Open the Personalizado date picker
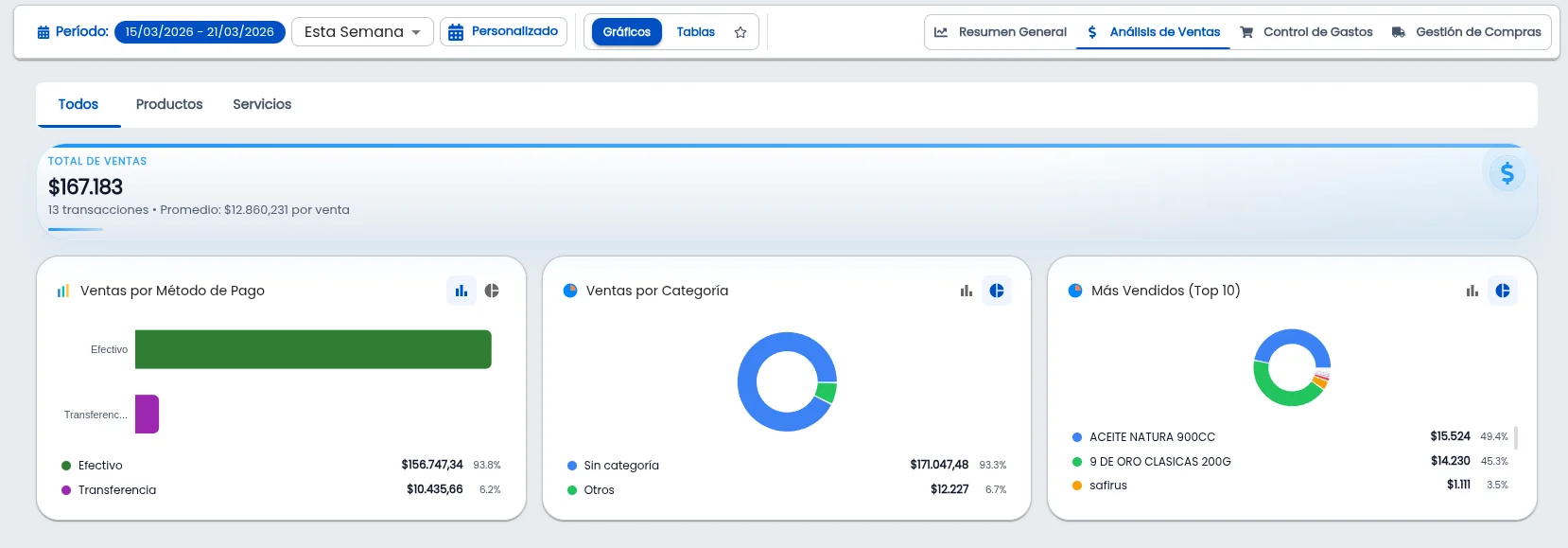This screenshot has height=548, width=1568. [503, 31]
